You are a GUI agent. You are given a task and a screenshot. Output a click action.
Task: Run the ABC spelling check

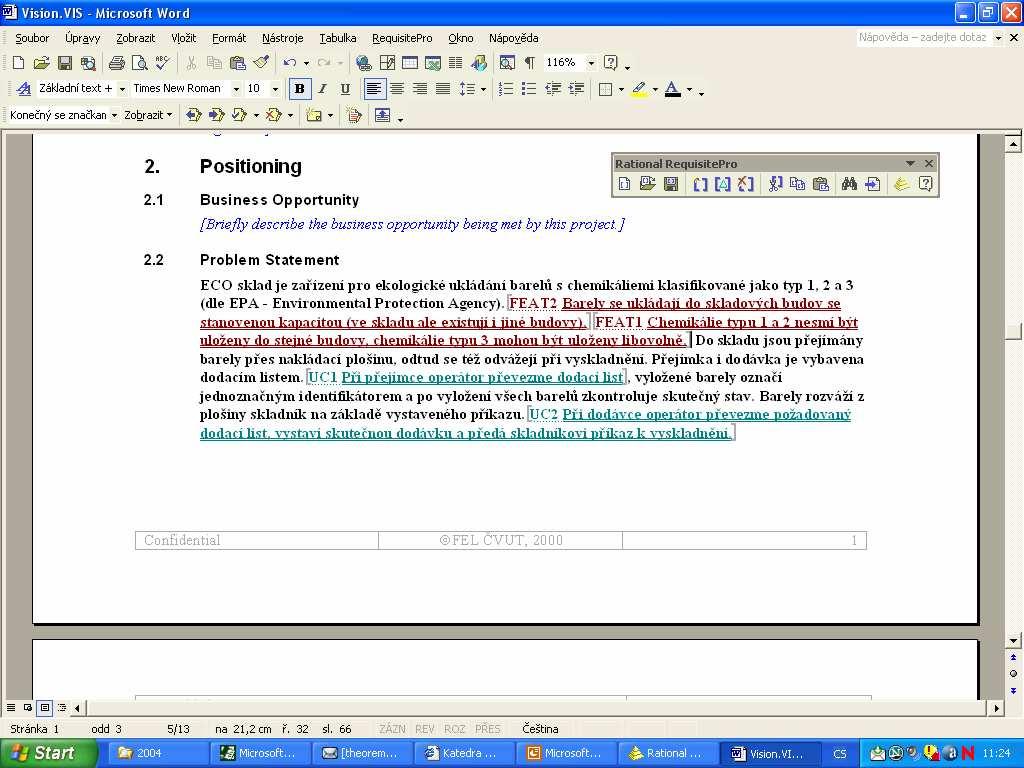pyautogui.click(x=162, y=63)
